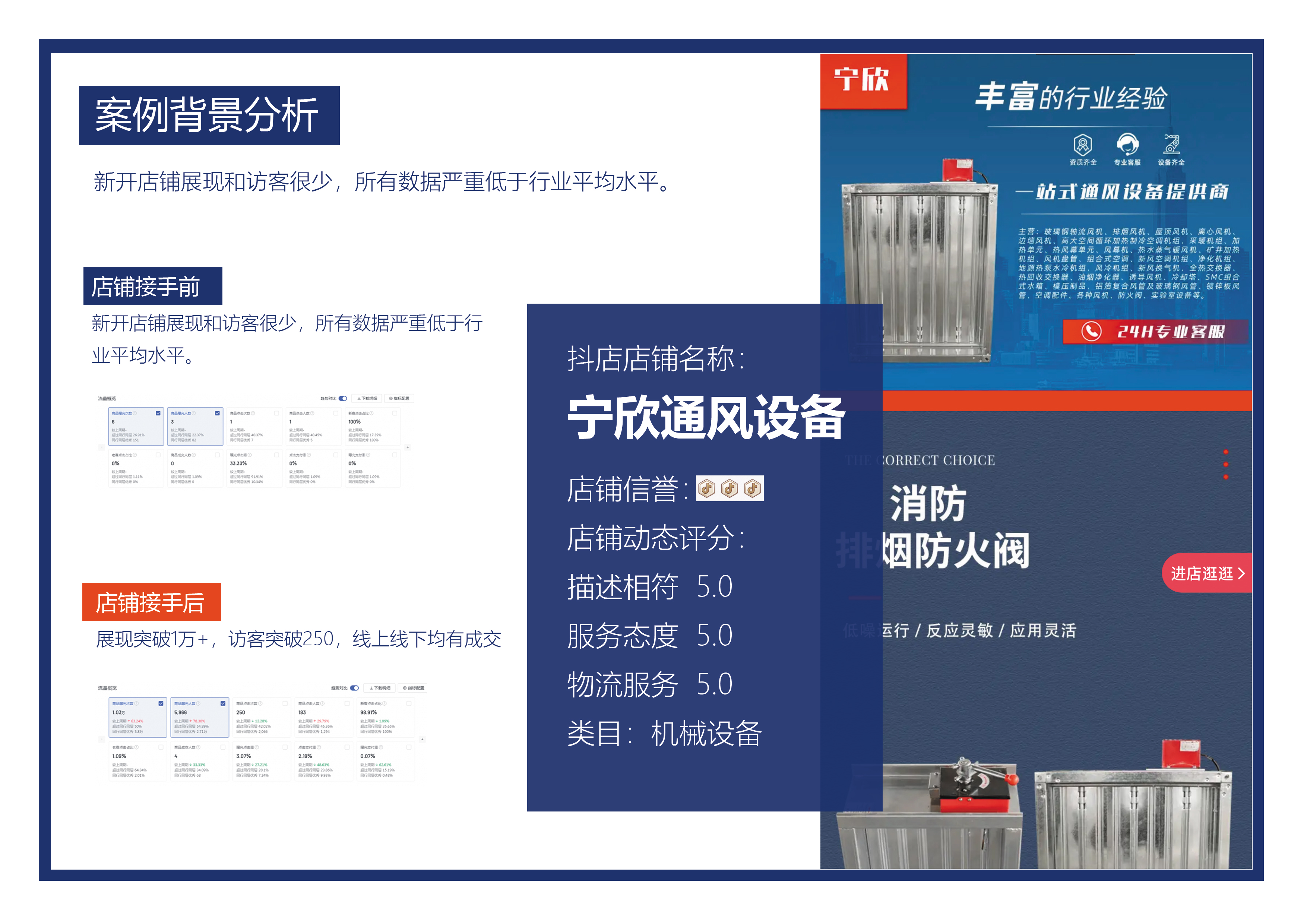Screen dimensions: 1307x924
Task: Click the red 进店逛逛 button
Action: 1208,573
